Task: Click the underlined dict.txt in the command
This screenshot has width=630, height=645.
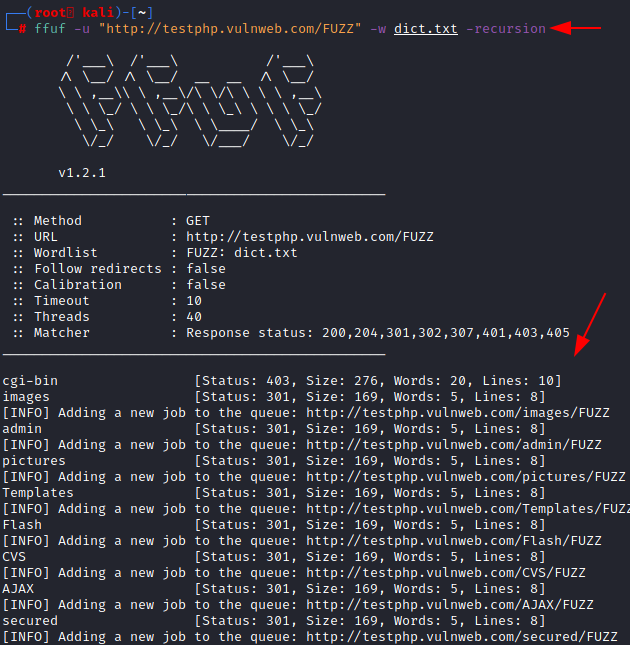Action: point(425,29)
